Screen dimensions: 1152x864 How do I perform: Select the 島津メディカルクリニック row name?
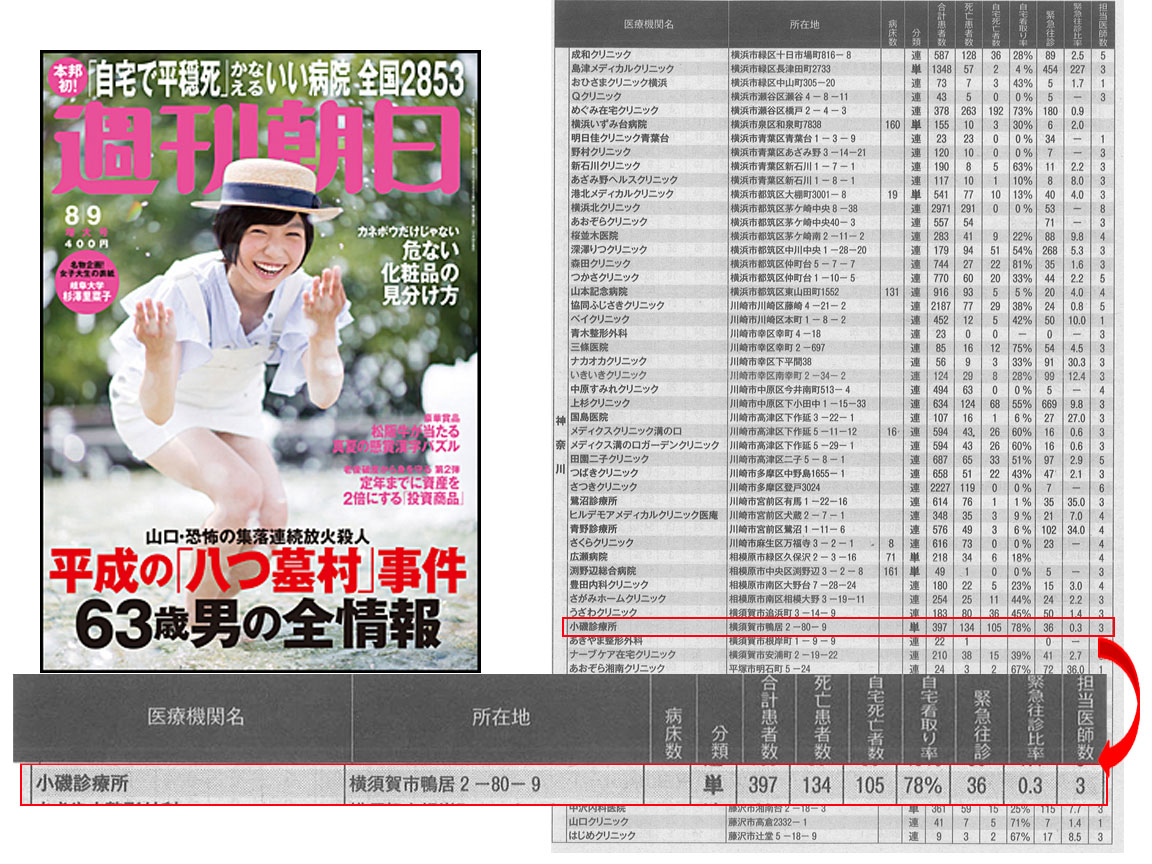coord(622,68)
